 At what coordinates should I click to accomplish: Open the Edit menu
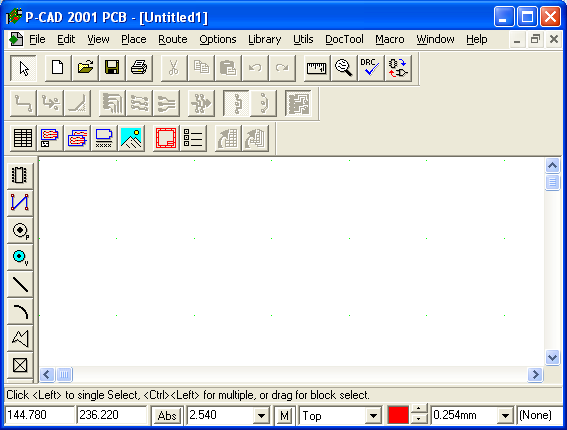point(66,39)
